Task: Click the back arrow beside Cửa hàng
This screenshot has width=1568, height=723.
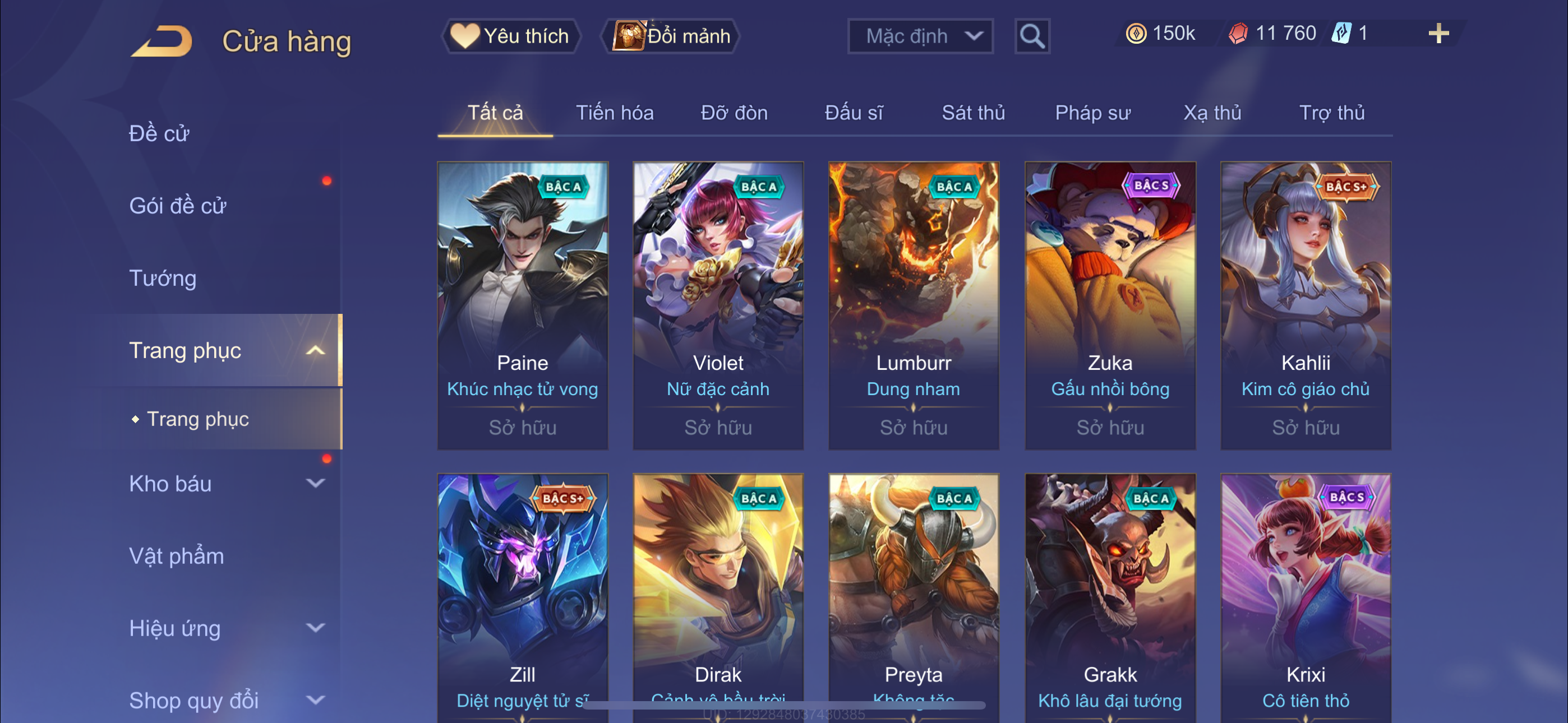Action: coord(162,41)
